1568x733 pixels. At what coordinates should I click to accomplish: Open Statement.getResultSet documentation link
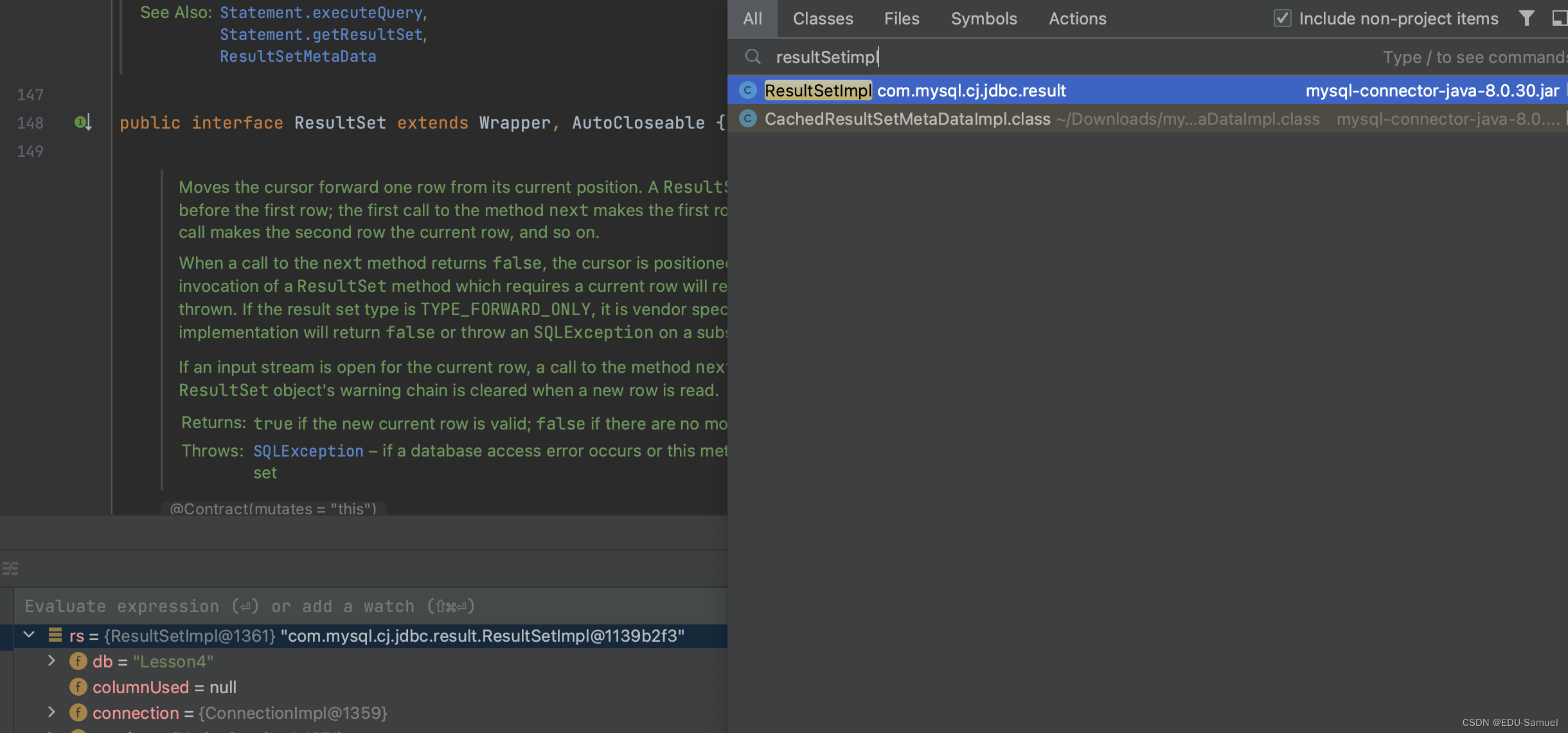click(321, 35)
